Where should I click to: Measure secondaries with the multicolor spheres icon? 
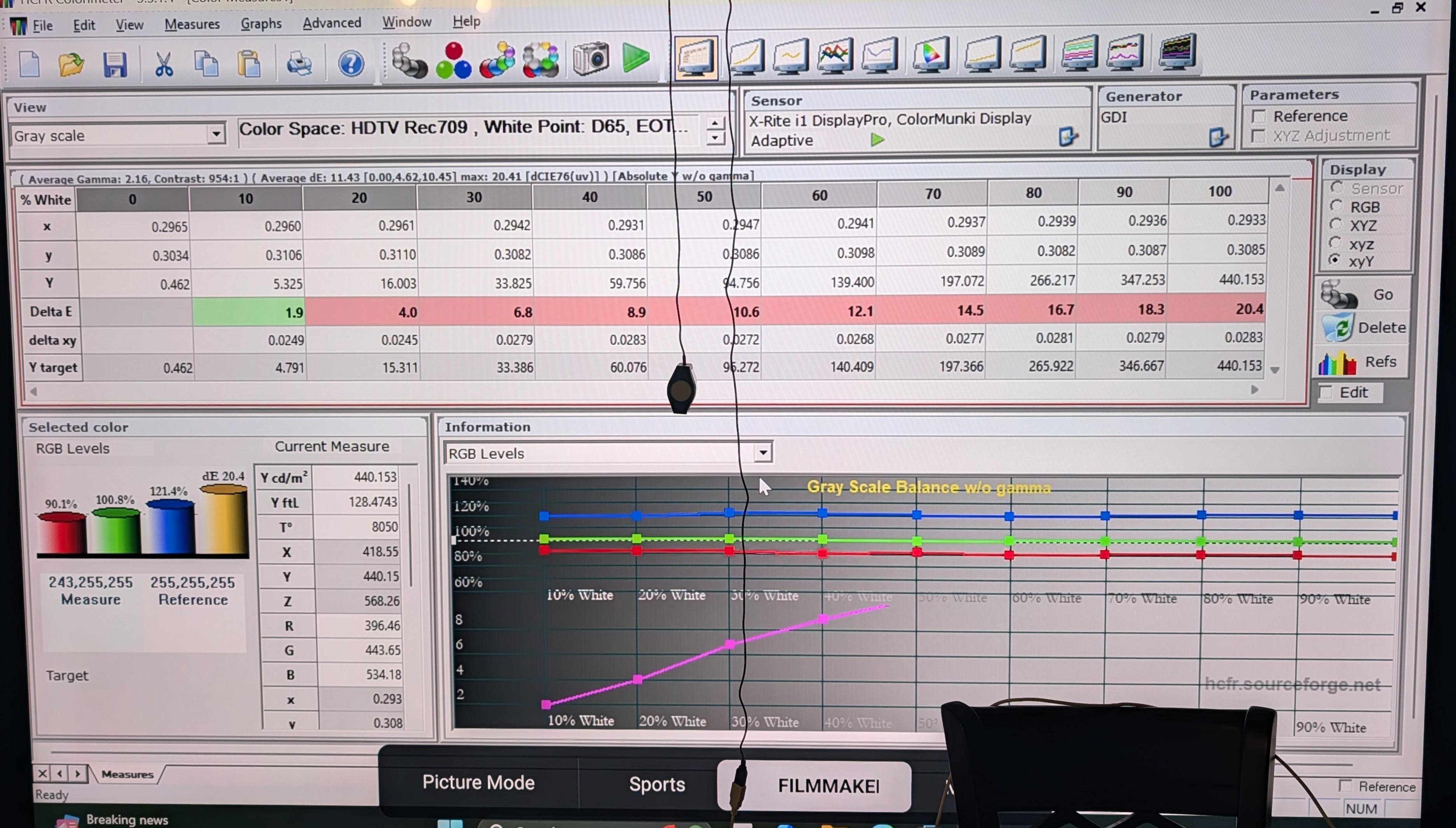click(x=497, y=60)
